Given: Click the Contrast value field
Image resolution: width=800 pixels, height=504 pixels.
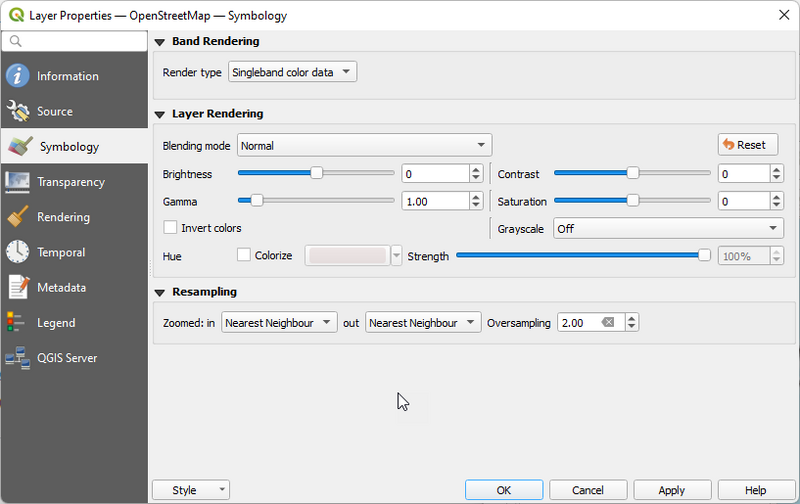Looking at the screenshot, I should tap(744, 174).
